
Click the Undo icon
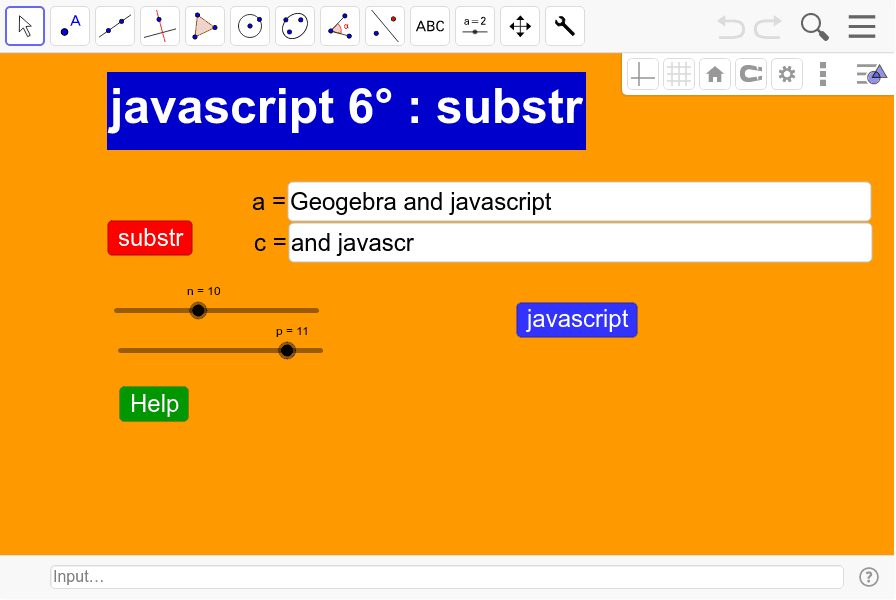tap(729, 27)
